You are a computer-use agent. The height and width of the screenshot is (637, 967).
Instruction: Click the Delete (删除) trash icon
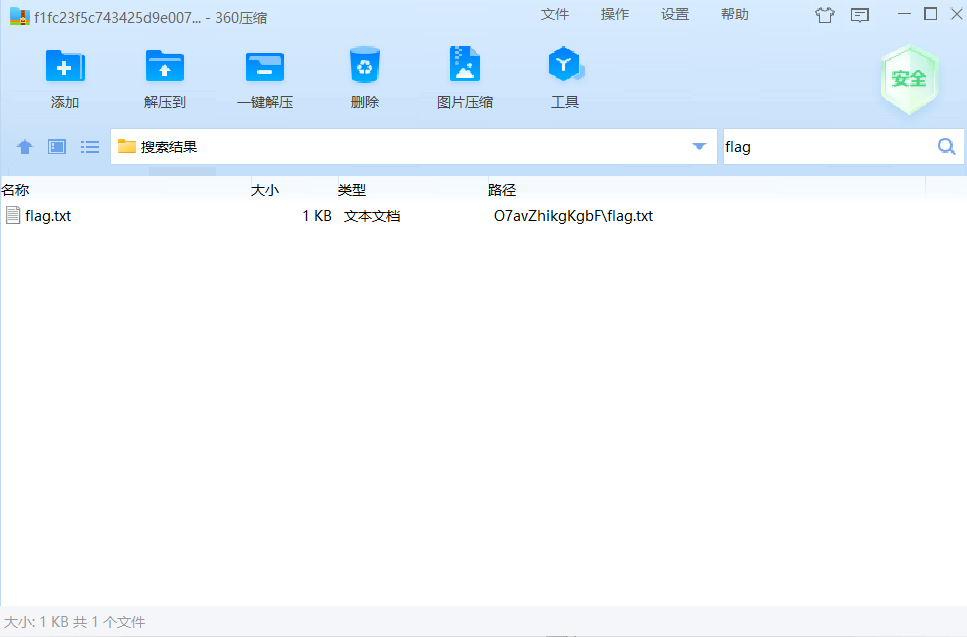(364, 65)
